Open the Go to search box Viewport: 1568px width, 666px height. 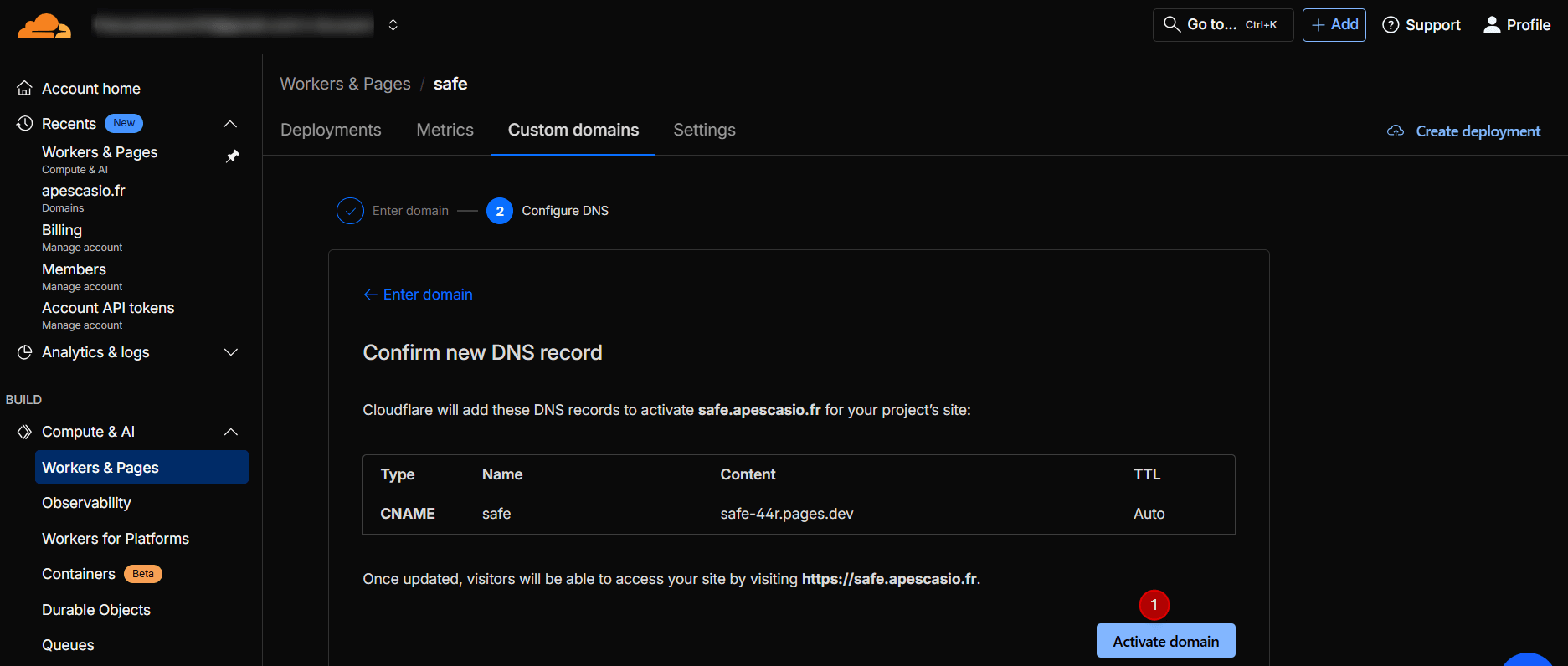tap(1223, 25)
